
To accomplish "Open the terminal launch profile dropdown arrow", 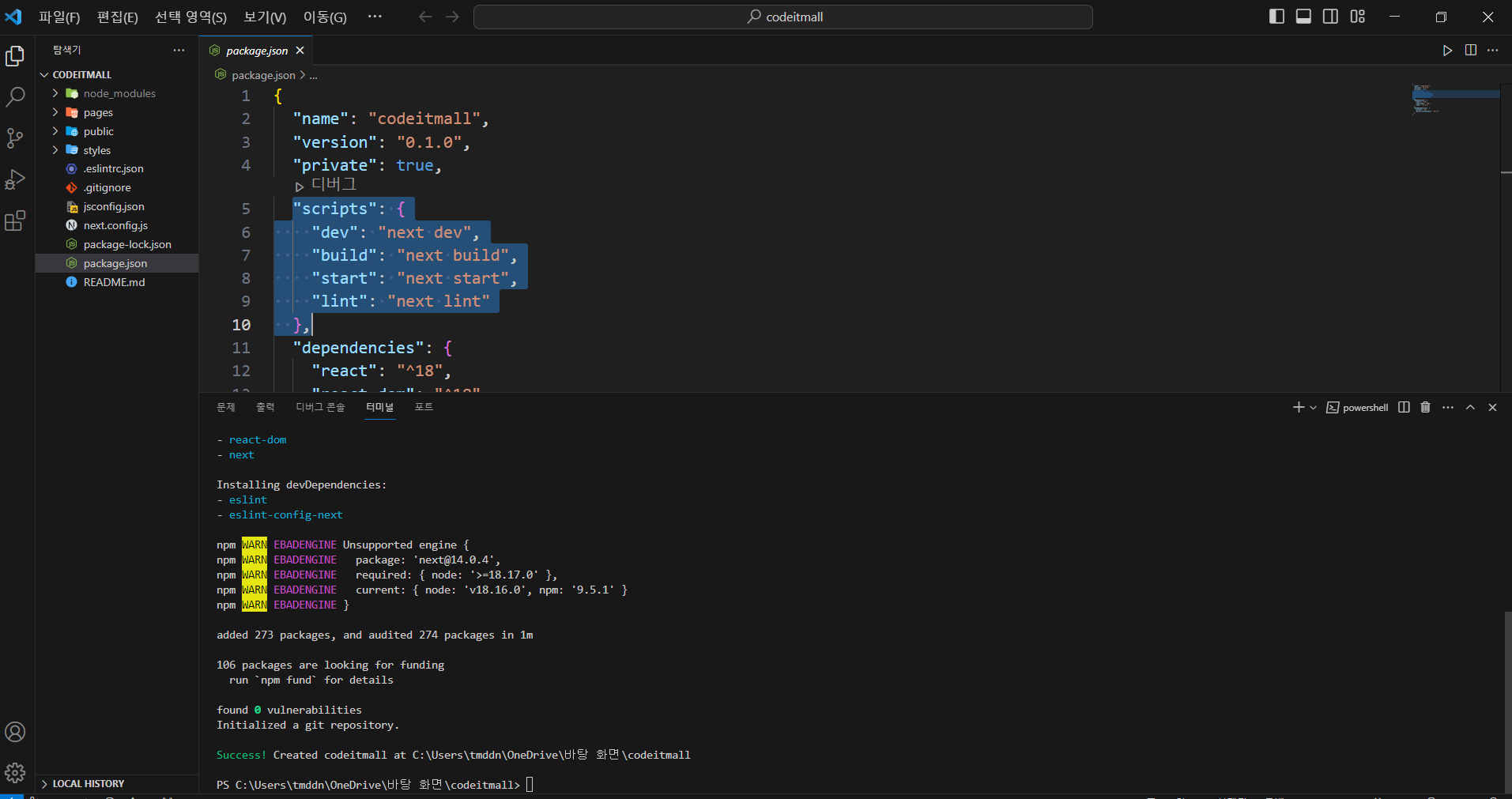I will point(1313,408).
